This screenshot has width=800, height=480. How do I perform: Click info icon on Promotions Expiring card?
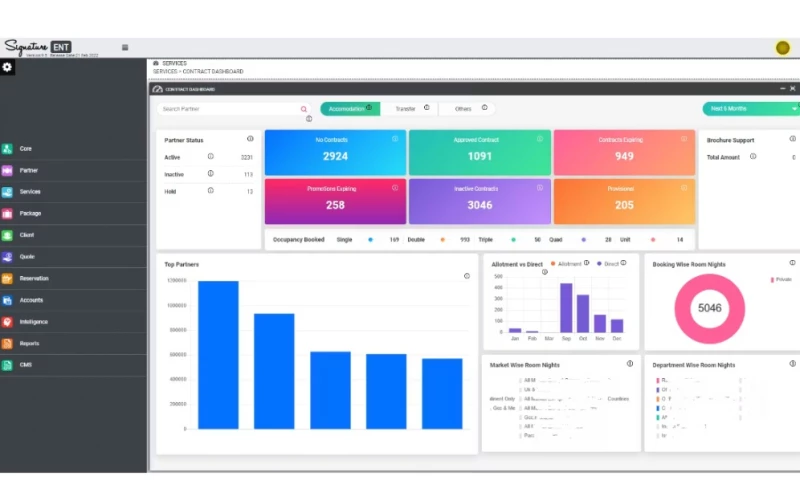[395, 188]
